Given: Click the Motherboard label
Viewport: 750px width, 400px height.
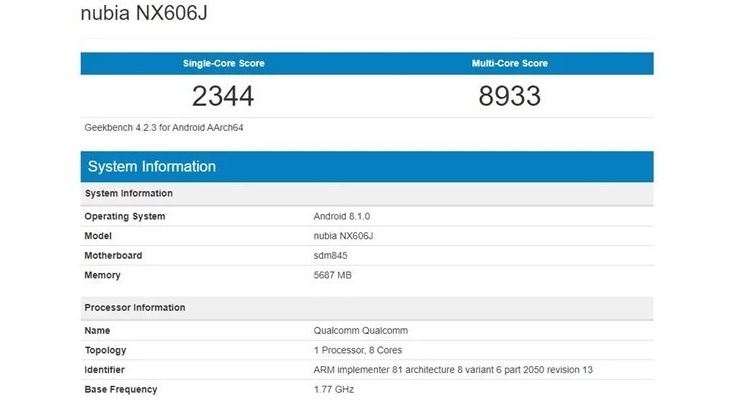Looking at the screenshot, I should pyautogui.click(x=113, y=256).
